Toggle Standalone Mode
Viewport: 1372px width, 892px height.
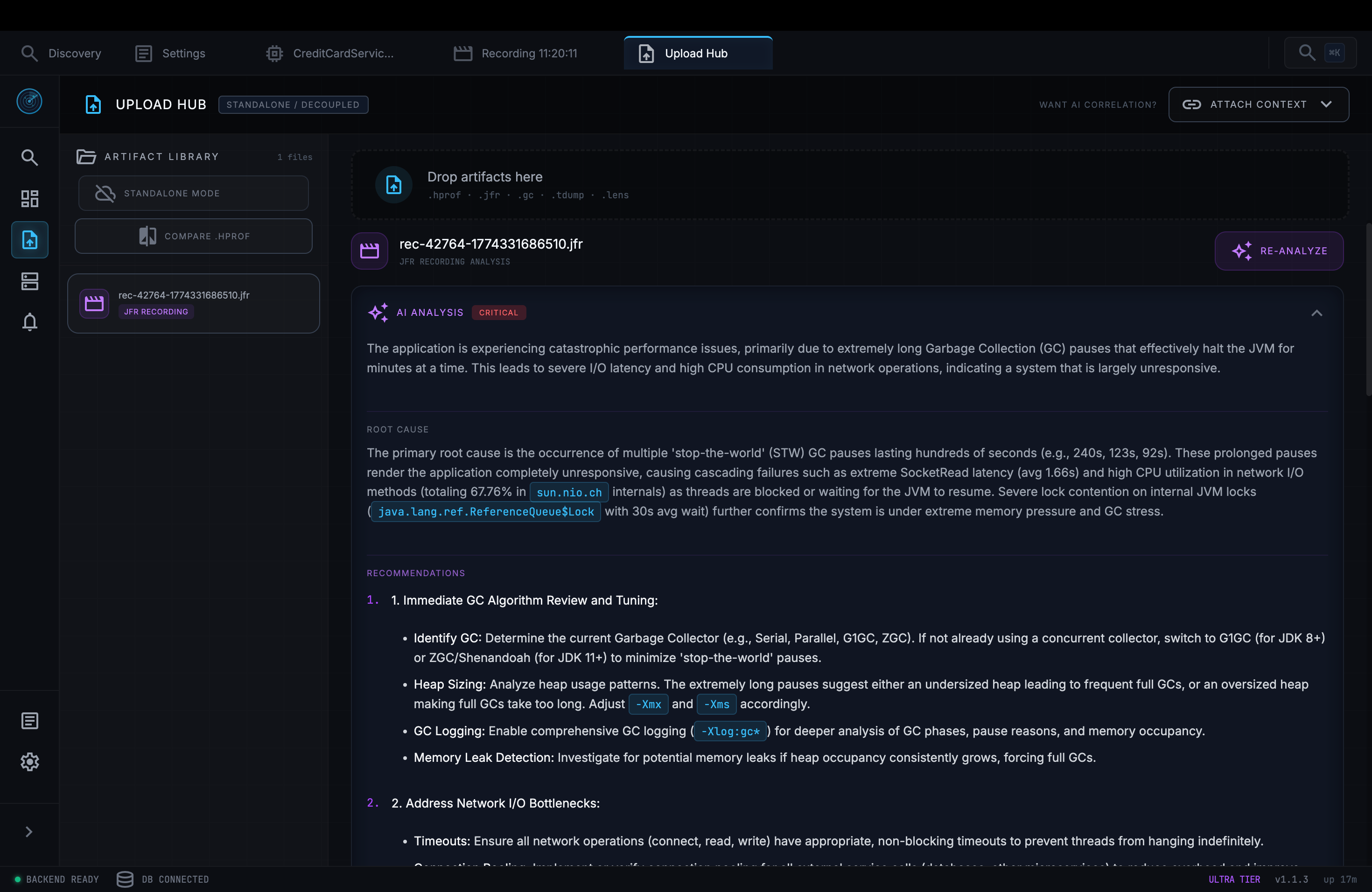click(193, 193)
